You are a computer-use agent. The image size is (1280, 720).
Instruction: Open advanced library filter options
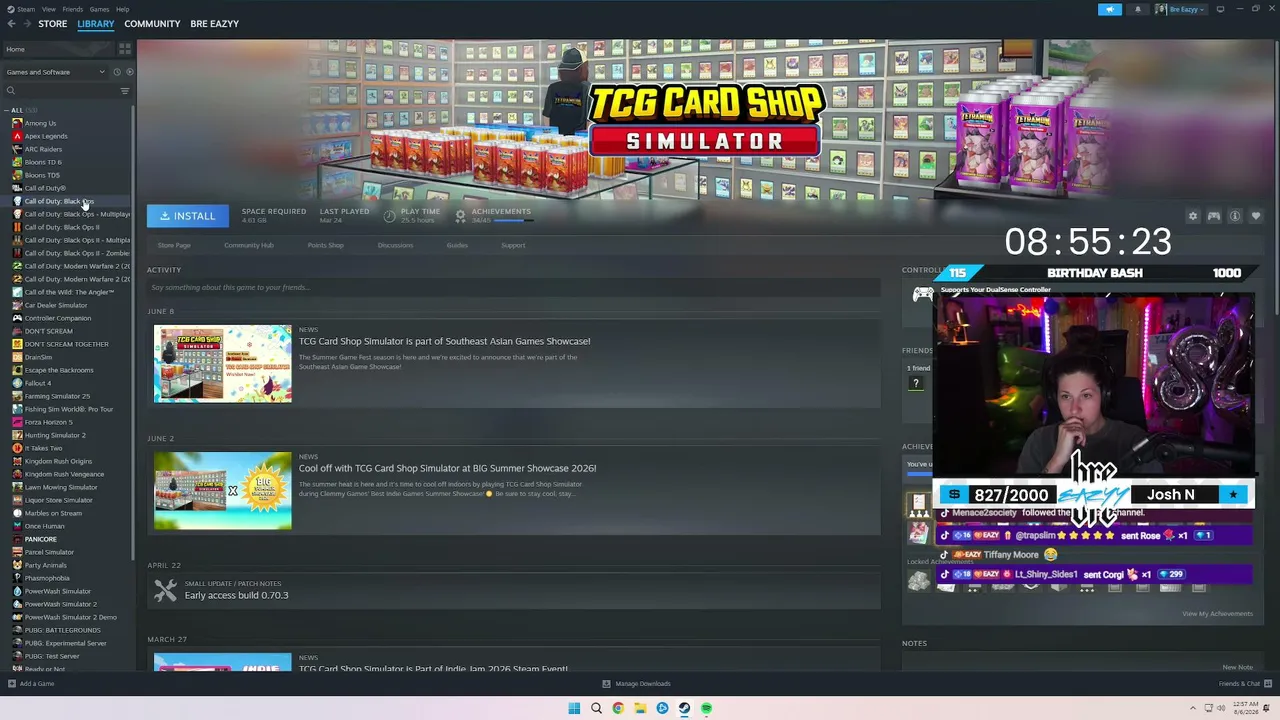pyautogui.click(x=125, y=91)
